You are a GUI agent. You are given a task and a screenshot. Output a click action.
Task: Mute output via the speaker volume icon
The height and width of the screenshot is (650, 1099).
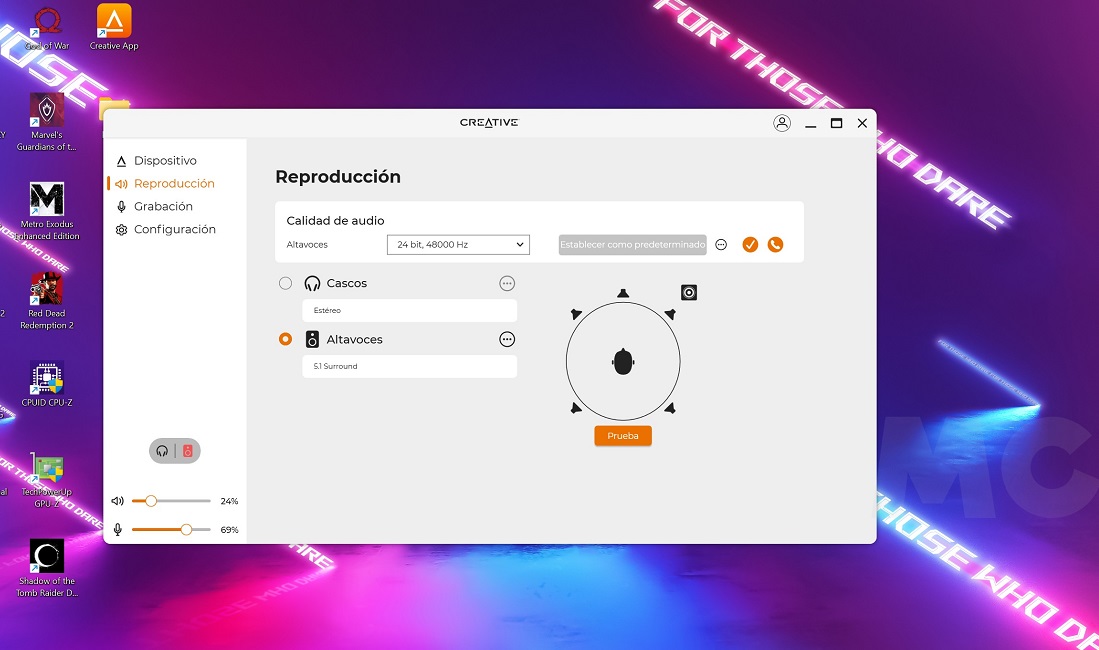(x=118, y=501)
